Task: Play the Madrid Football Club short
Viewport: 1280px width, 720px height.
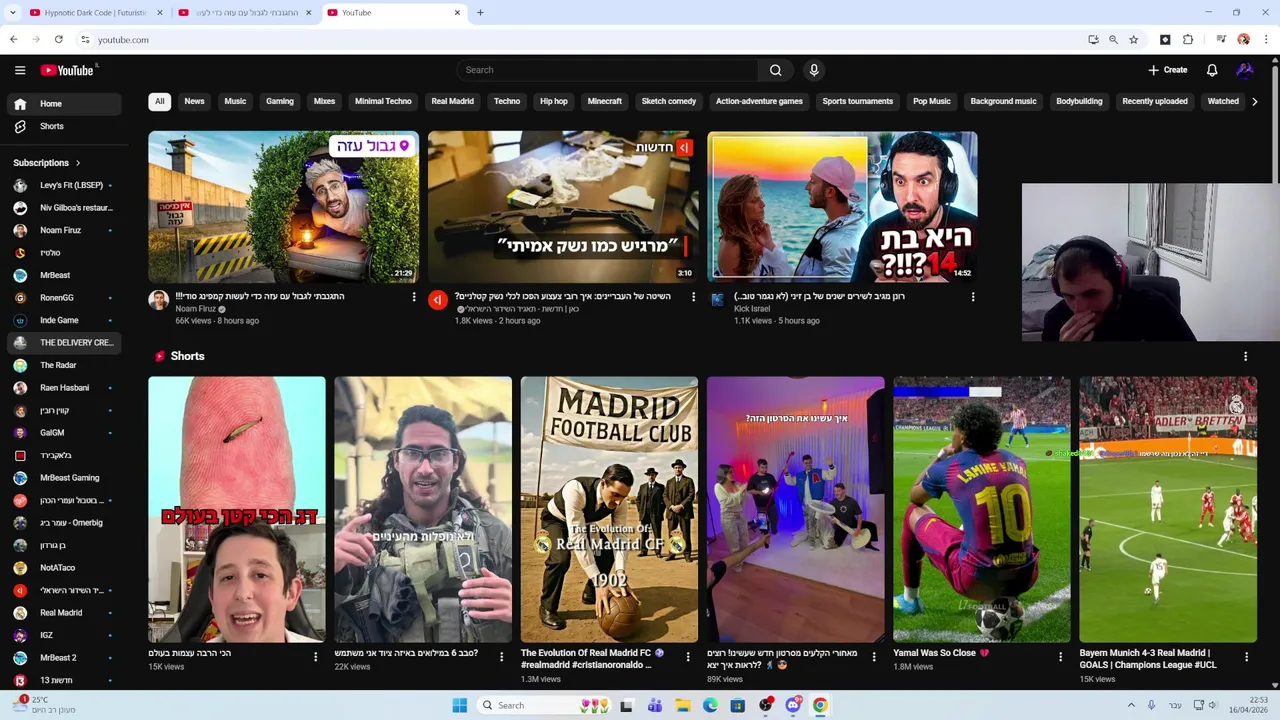Action: point(609,509)
